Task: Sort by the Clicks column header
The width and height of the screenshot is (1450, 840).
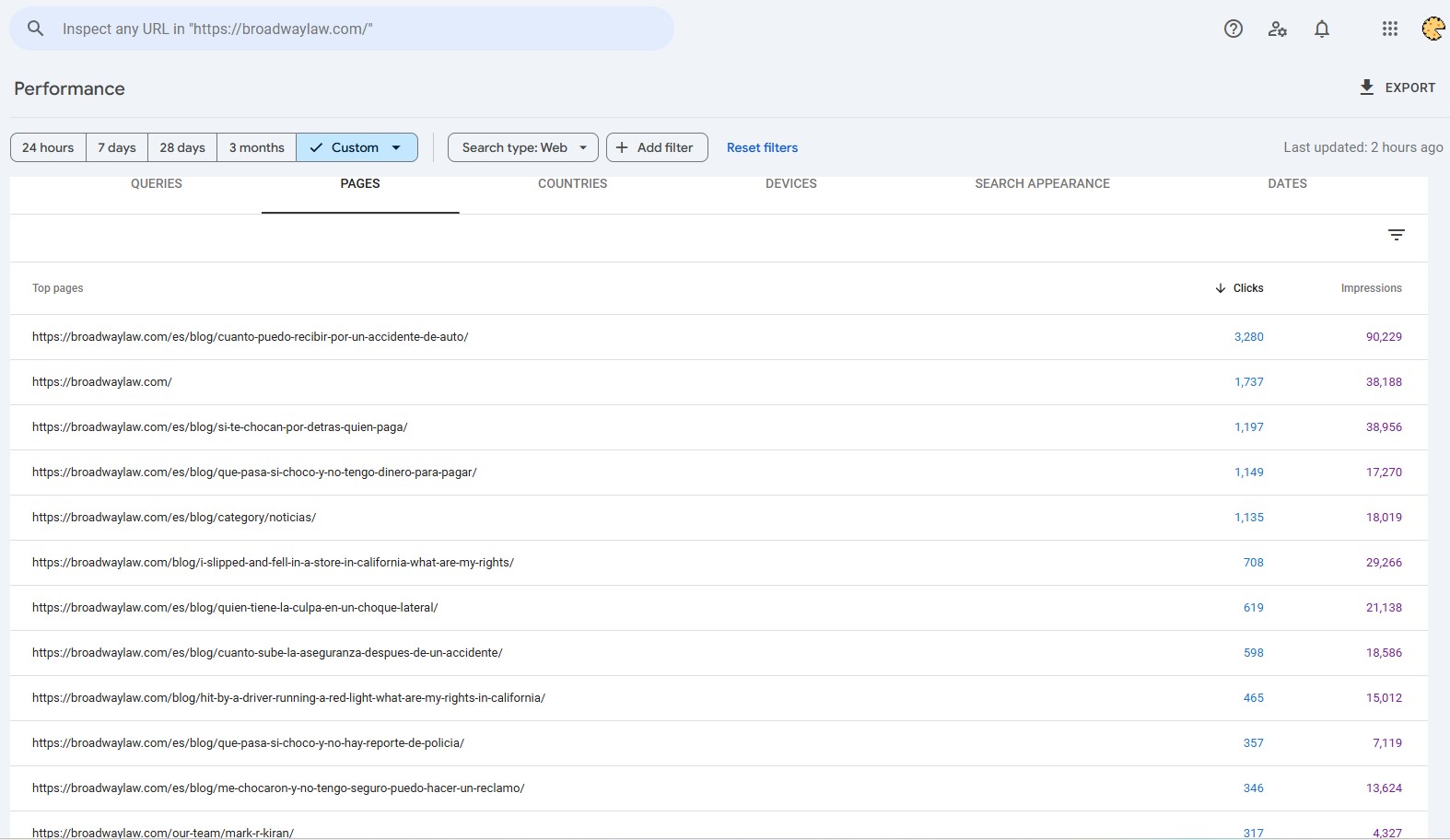Action: pos(1240,288)
